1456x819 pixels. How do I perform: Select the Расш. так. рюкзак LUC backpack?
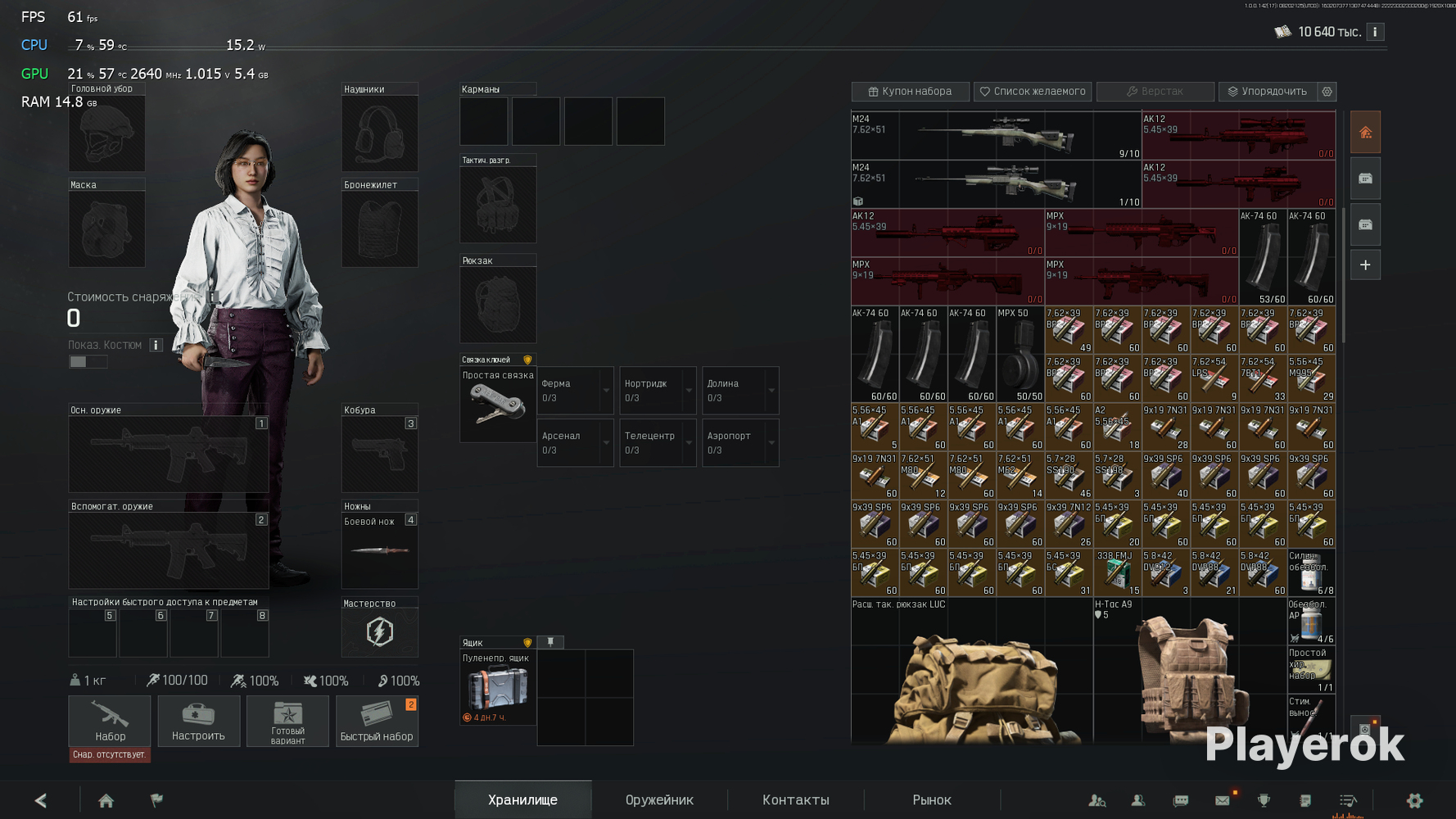pos(972,671)
